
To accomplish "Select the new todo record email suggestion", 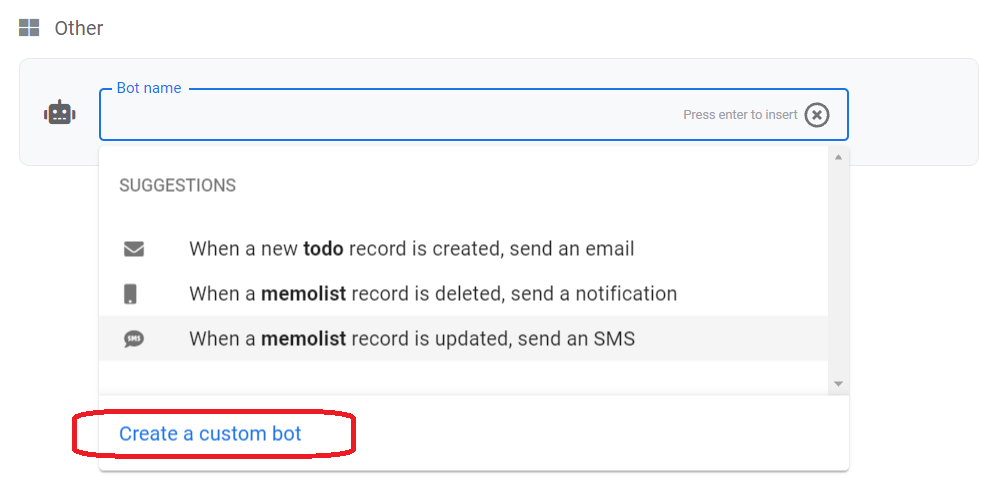I will [x=411, y=249].
